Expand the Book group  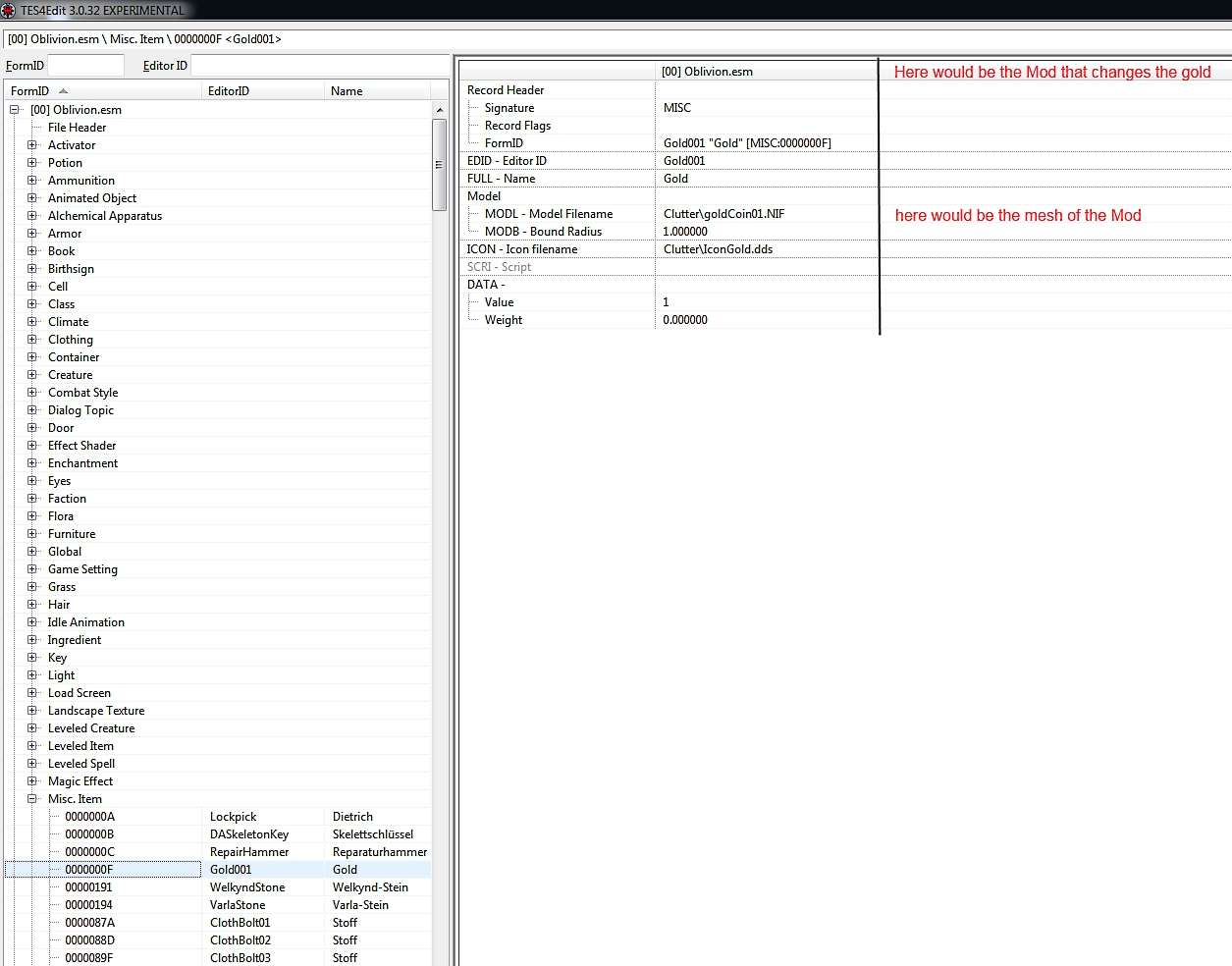click(x=32, y=251)
